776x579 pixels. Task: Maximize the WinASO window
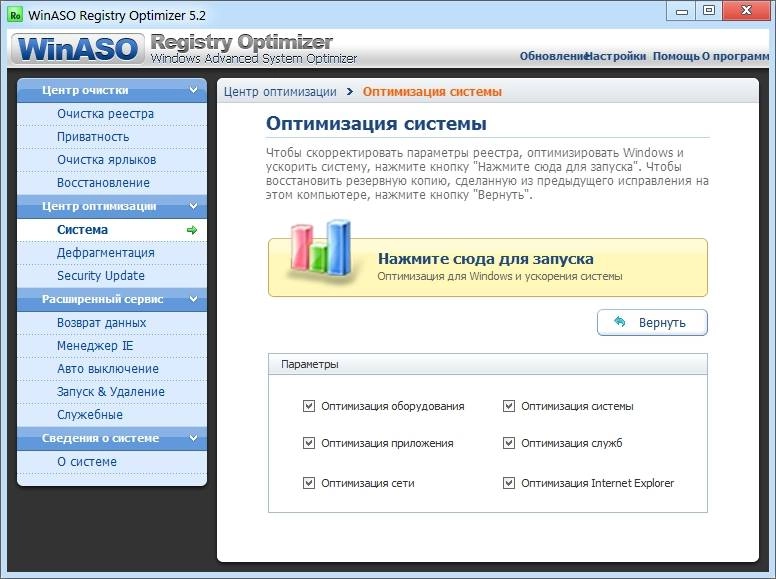pyautogui.click(x=709, y=11)
